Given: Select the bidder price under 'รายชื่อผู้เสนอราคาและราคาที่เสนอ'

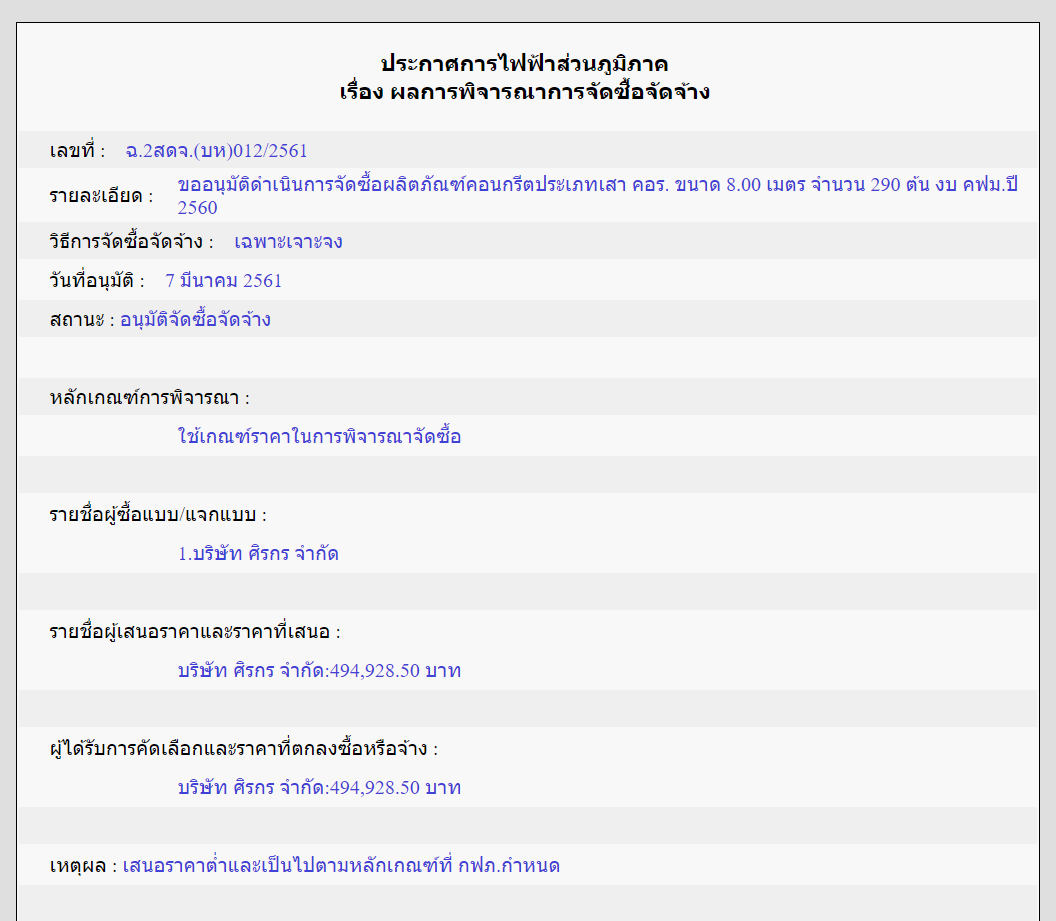Looking at the screenshot, I should 319,671.
